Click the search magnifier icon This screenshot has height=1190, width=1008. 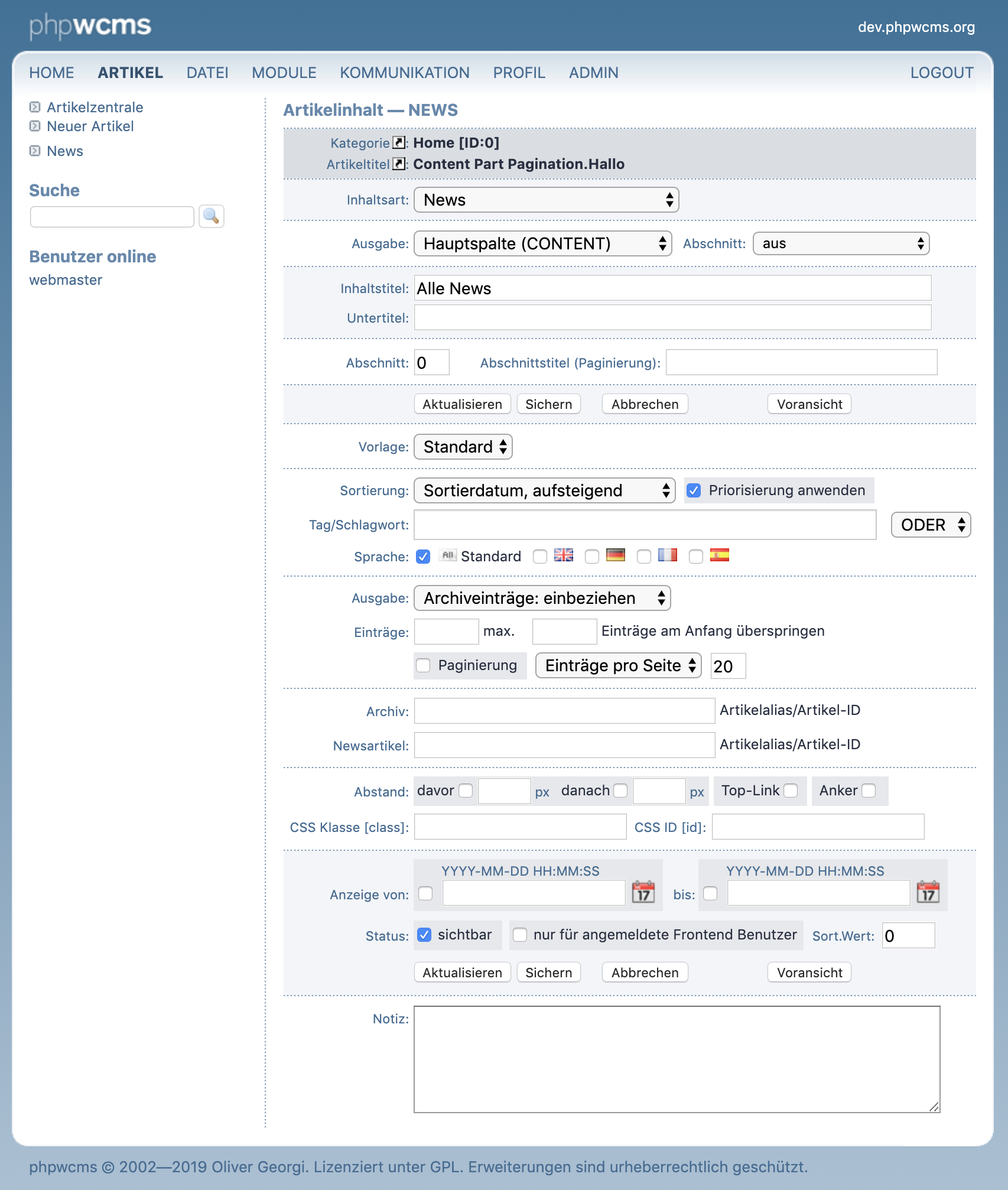coord(212,216)
